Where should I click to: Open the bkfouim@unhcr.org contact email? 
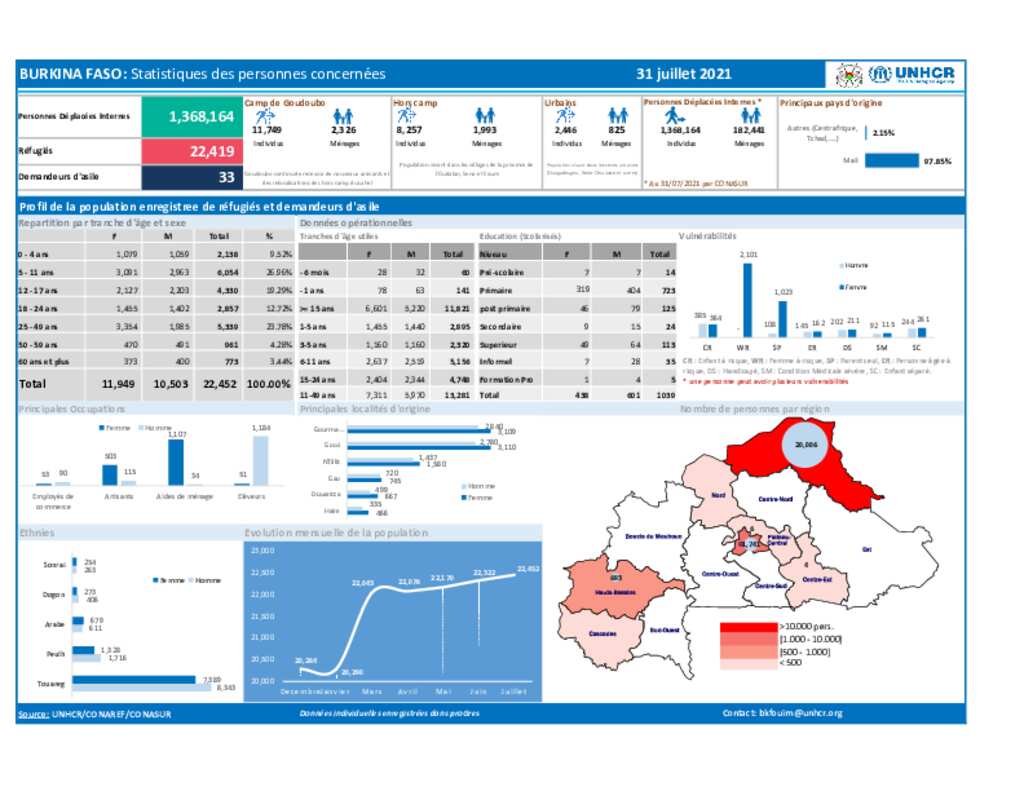pos(801,713)
